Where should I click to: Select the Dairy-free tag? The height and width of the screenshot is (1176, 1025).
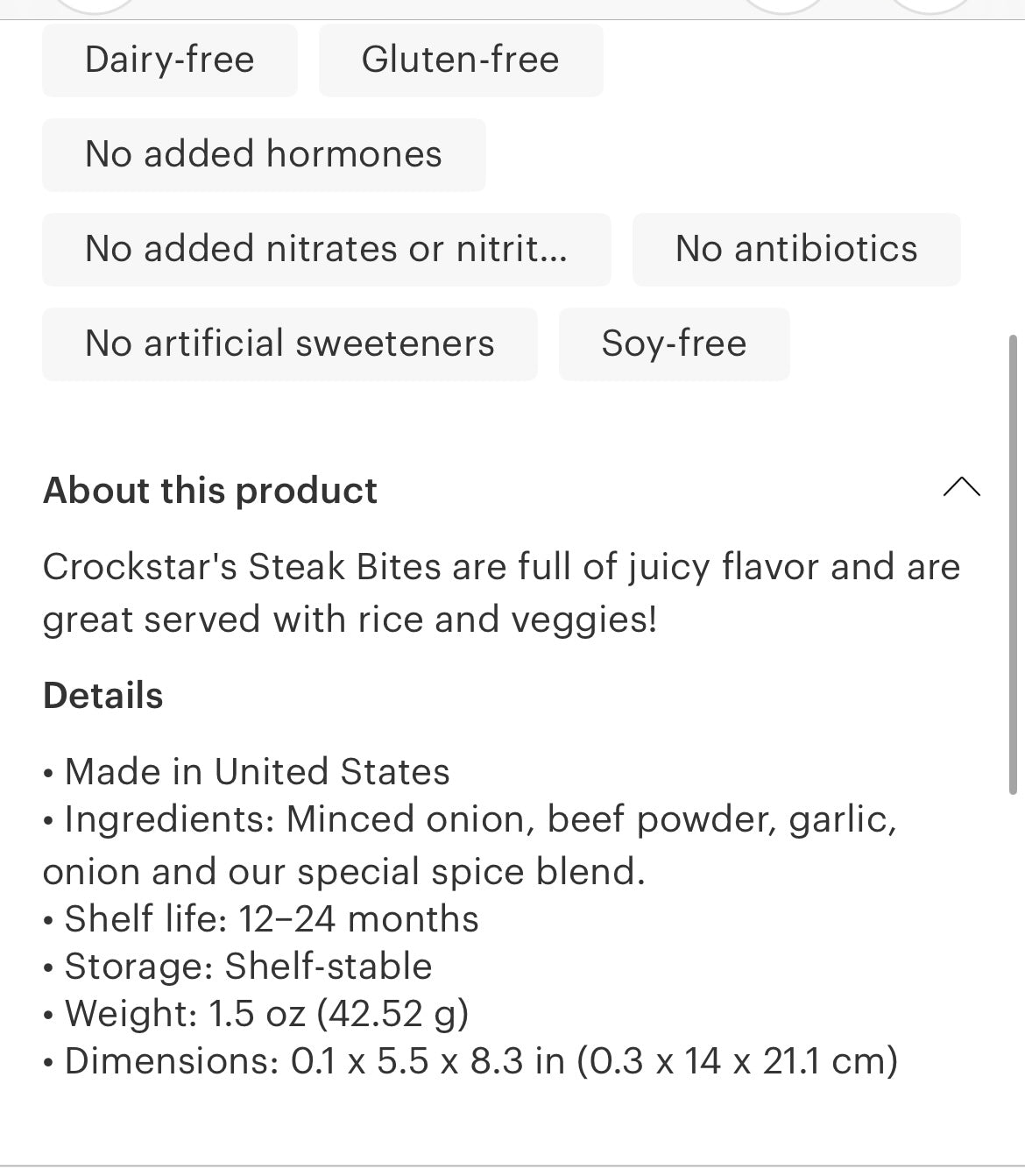click(x=170, y=60)
